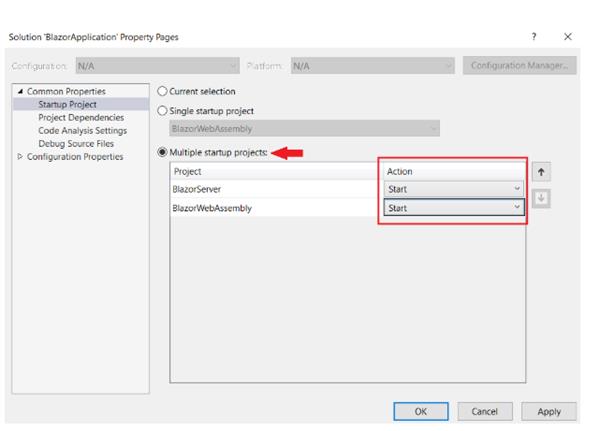Viewport: 600px width, 431px height.
Task: Select Debug Source Files item
Action: click(74, 143)
